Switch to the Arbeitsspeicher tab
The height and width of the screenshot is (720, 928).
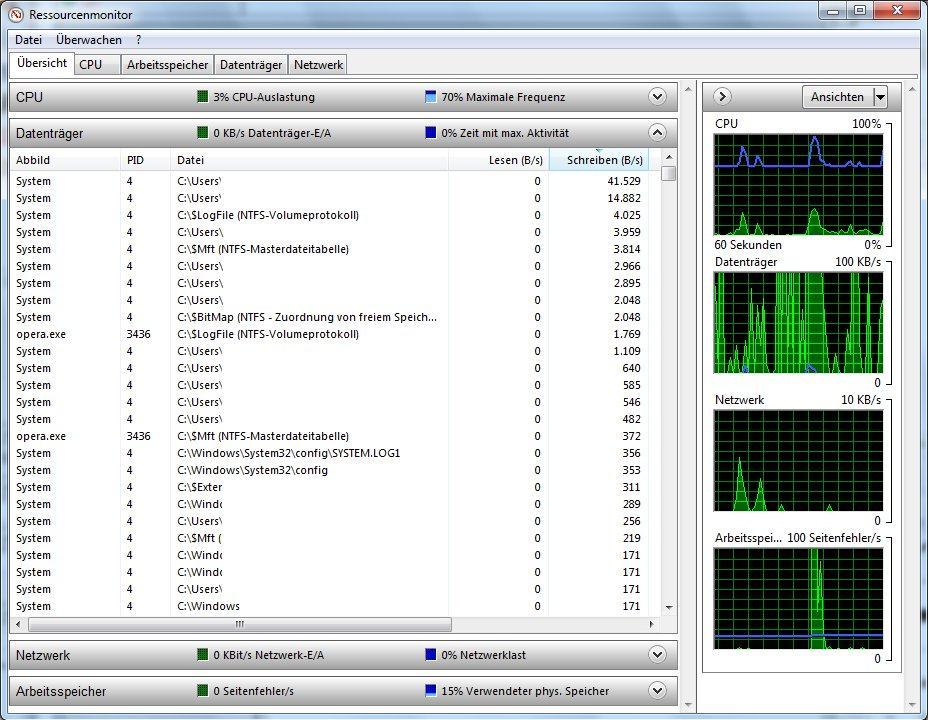point(167,64)
